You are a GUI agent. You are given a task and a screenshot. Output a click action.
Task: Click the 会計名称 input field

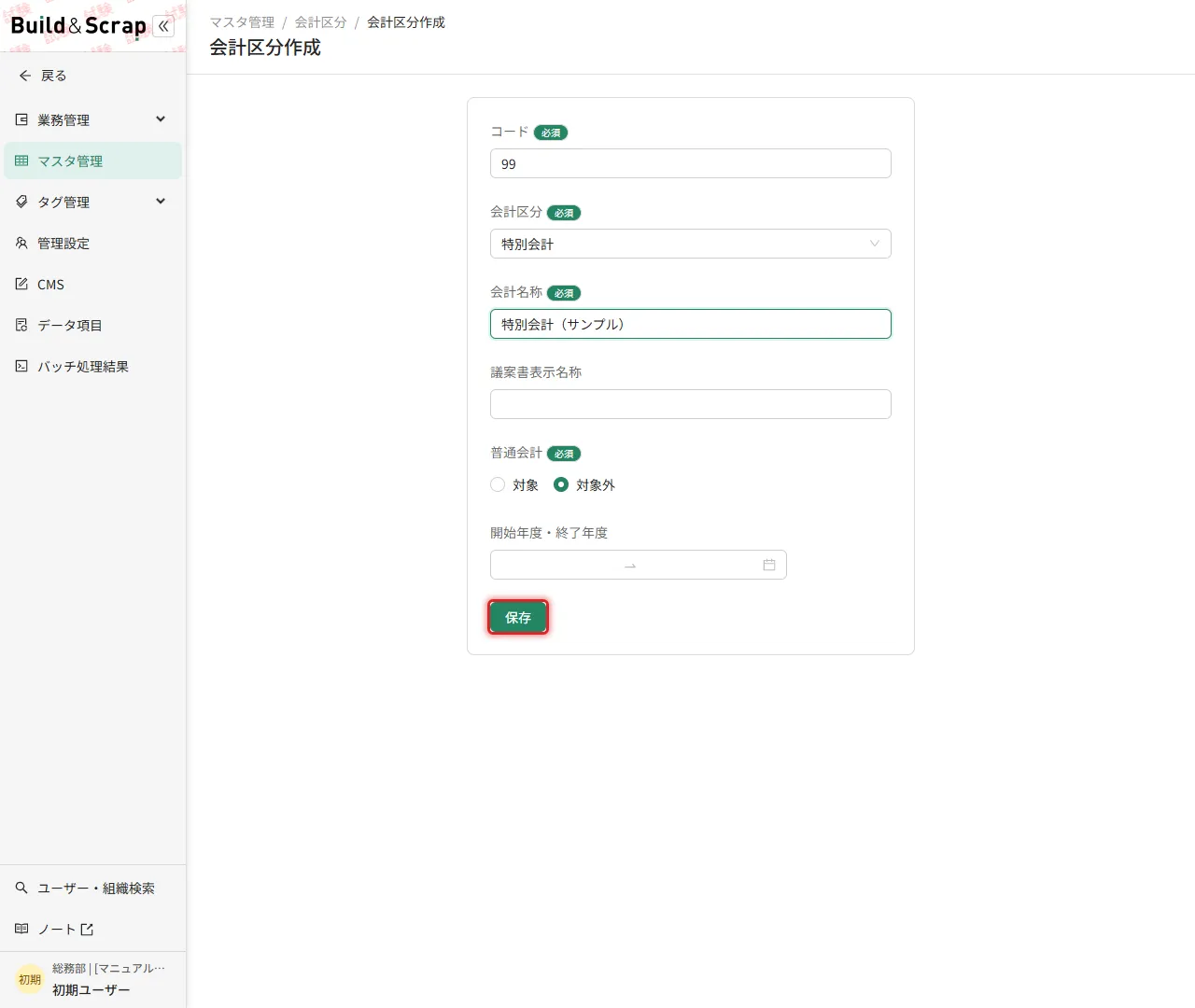pyautogui.click(x=691, y=324)
